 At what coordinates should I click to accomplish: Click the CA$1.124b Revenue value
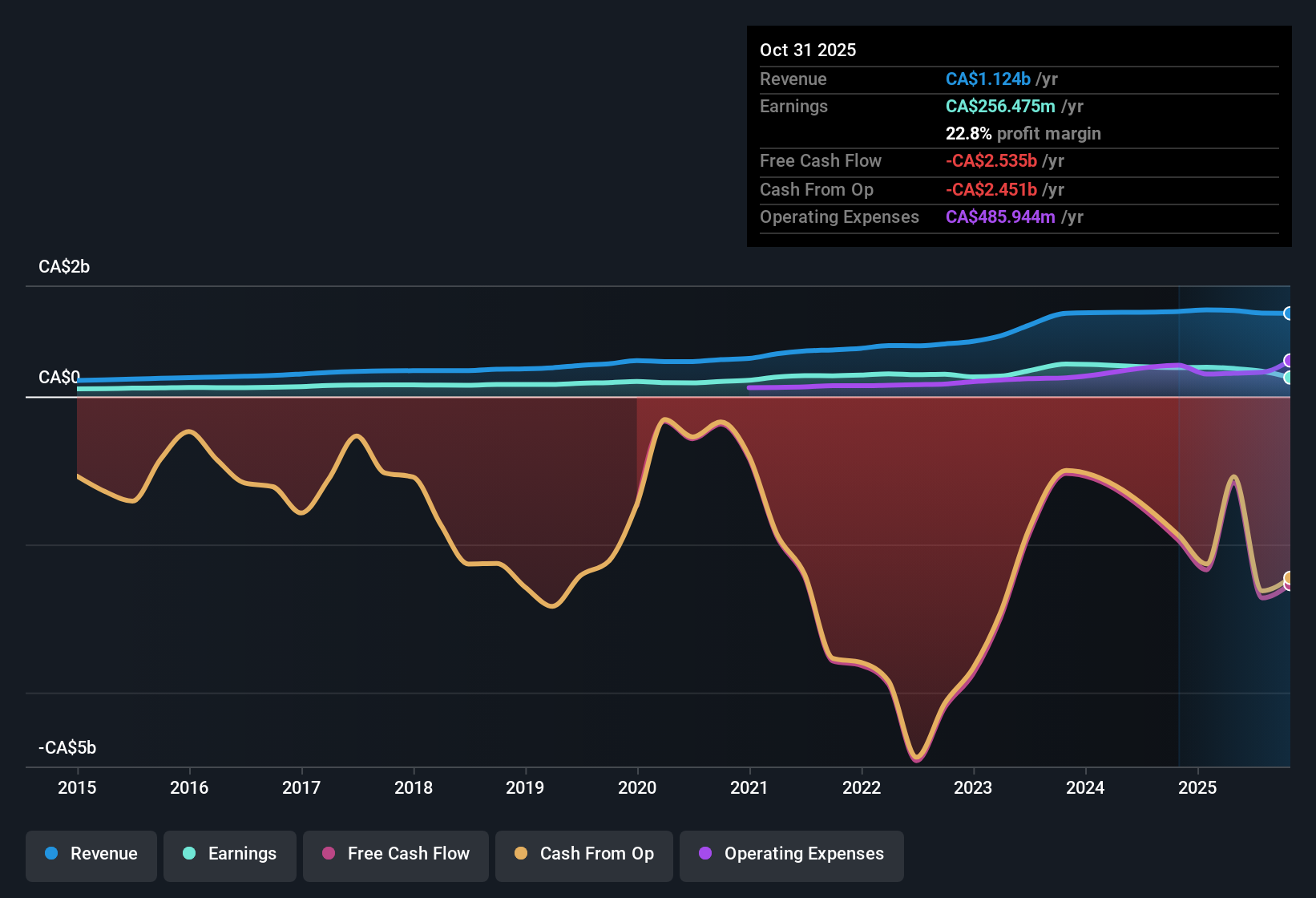pos(988,79)
